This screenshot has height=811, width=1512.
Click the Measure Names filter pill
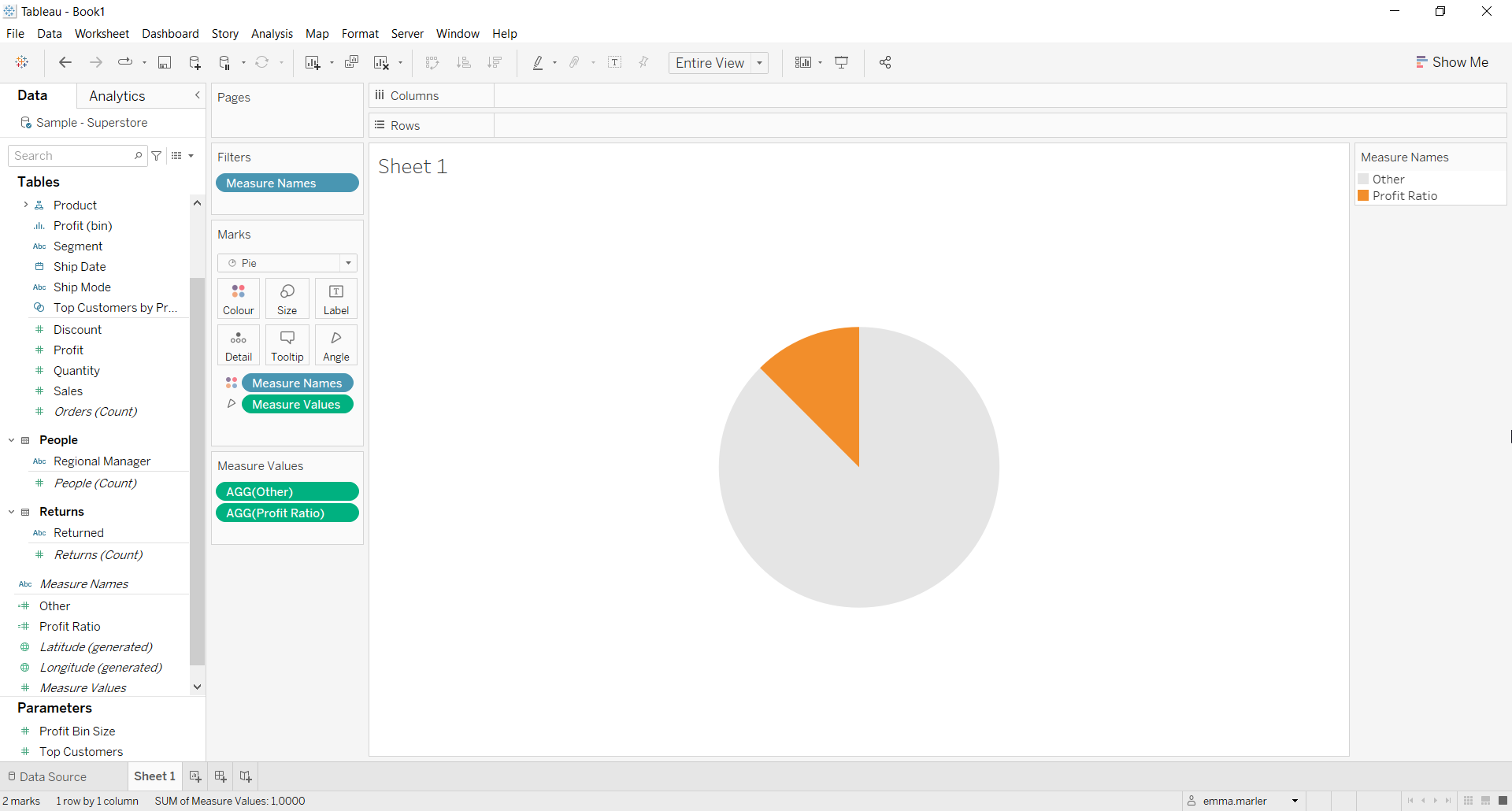point(287,183)
